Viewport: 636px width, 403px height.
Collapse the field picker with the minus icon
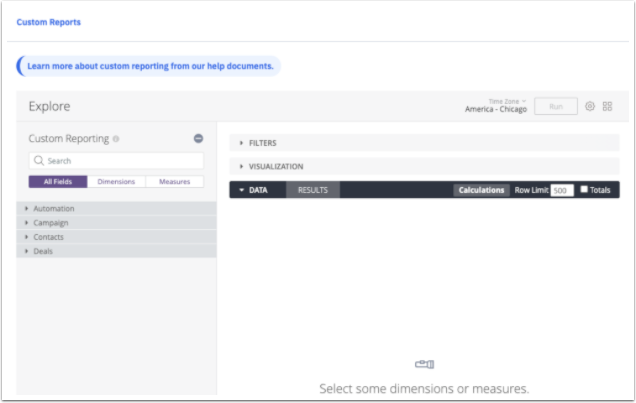(x=198, y=139)
